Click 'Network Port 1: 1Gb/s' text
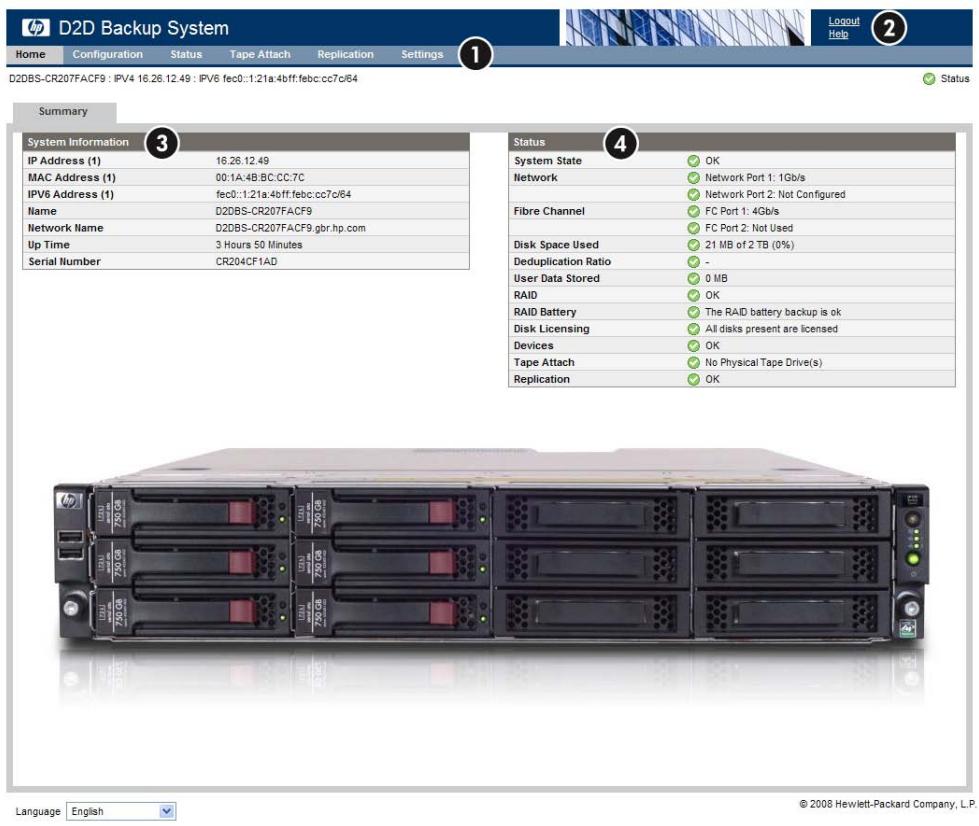This screenshot has height=826, width=979. [755, 178]
